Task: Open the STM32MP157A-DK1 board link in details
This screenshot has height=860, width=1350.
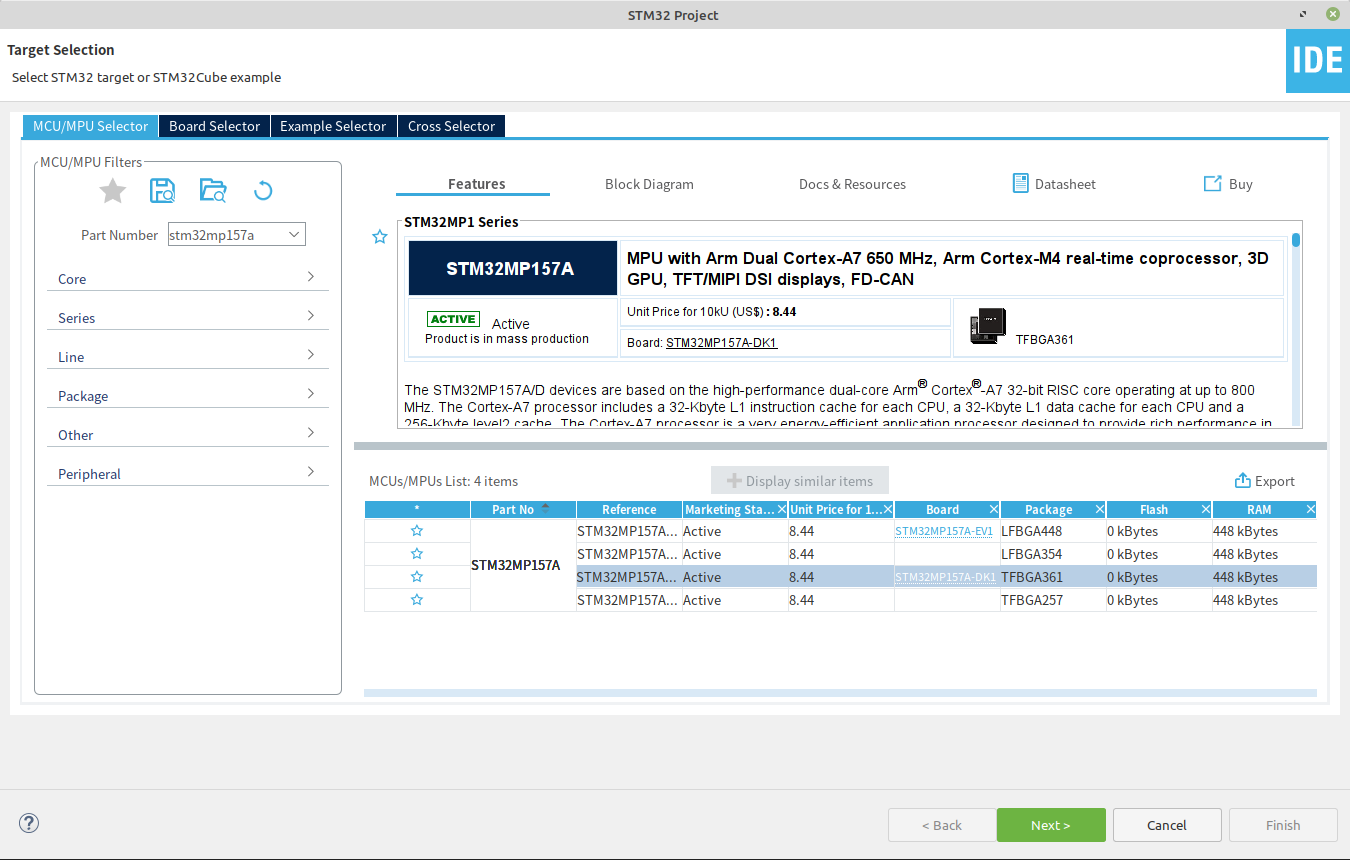Action: click(x=721, y=343)
